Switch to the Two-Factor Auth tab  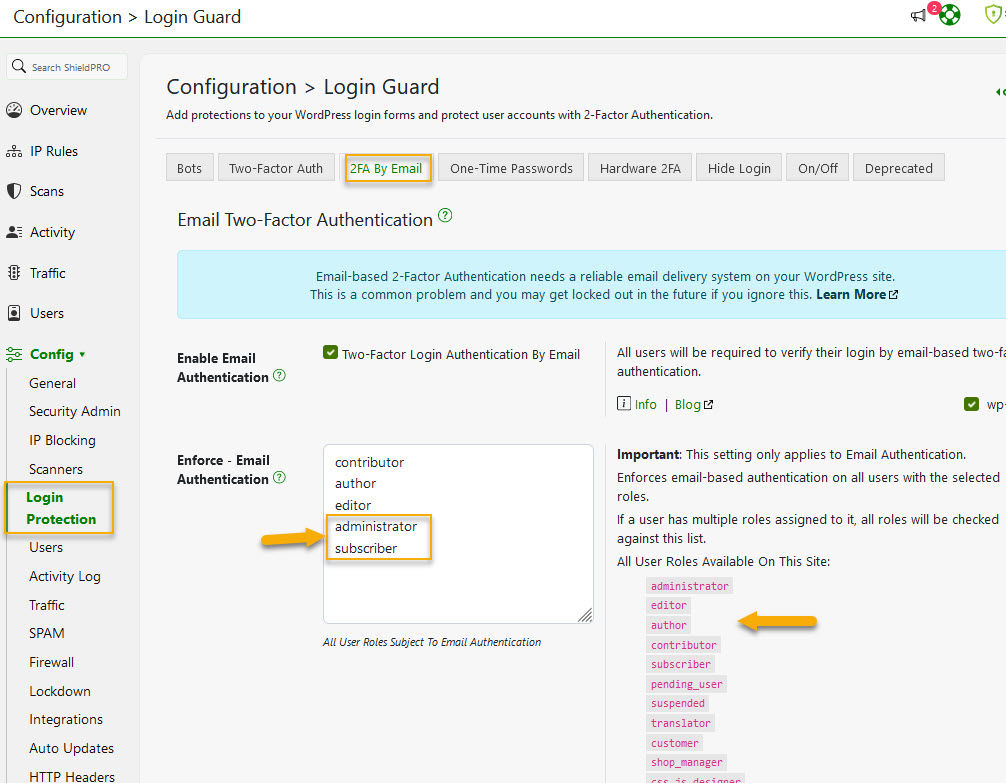276,168
